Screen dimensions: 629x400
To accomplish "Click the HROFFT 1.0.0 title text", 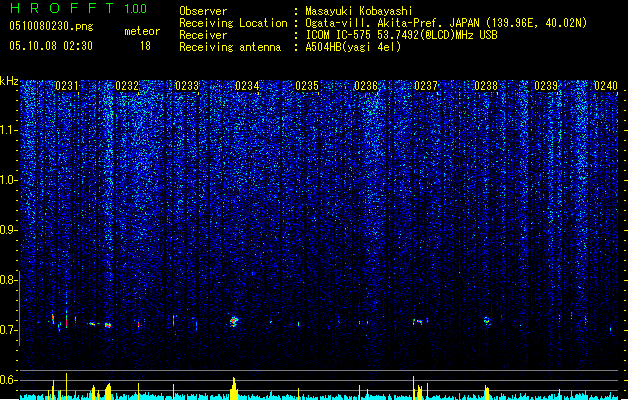I will pyautogui.click(x=79, y=8).
